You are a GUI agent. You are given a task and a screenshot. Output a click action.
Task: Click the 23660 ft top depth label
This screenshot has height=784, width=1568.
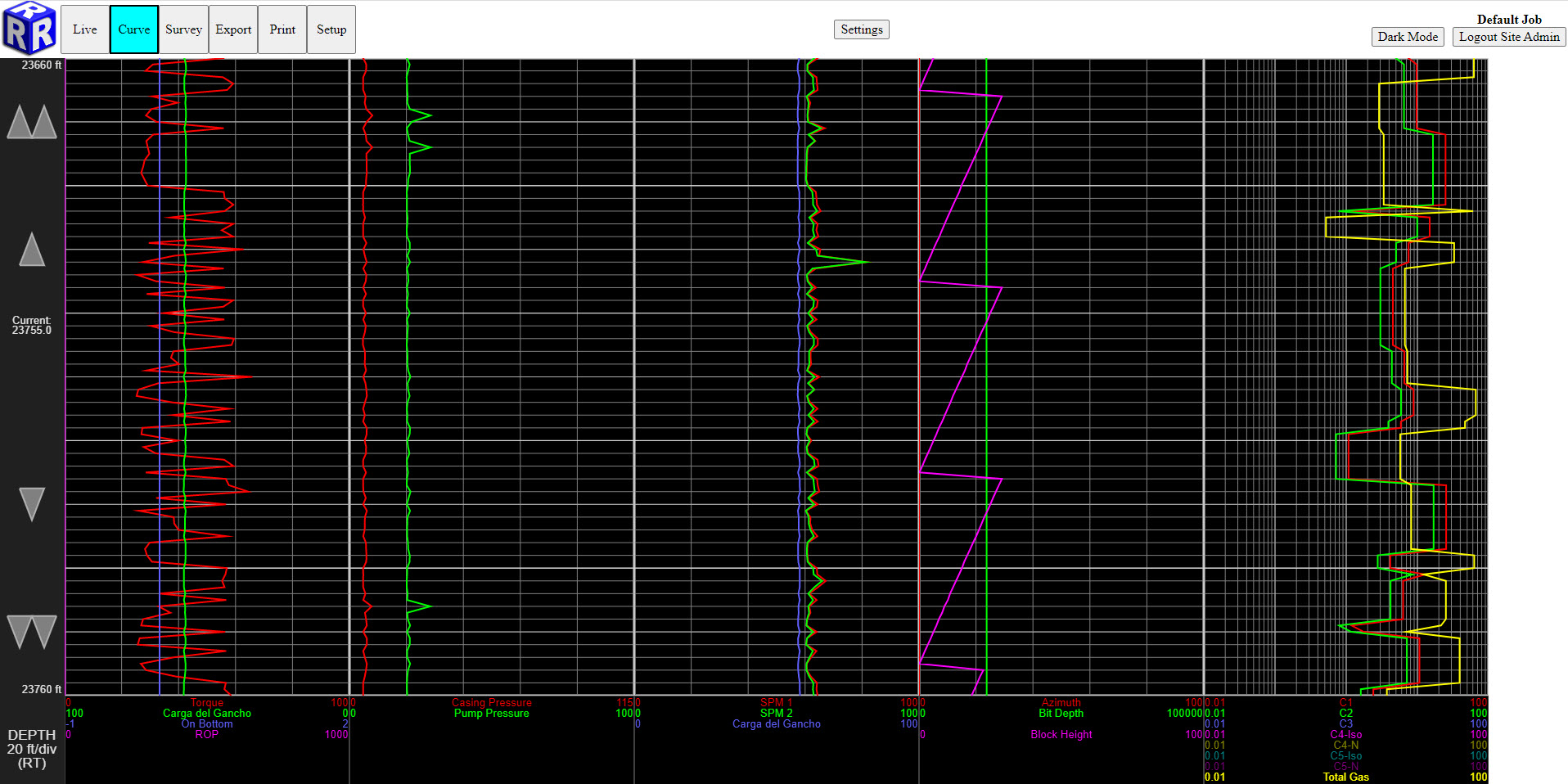41,65
